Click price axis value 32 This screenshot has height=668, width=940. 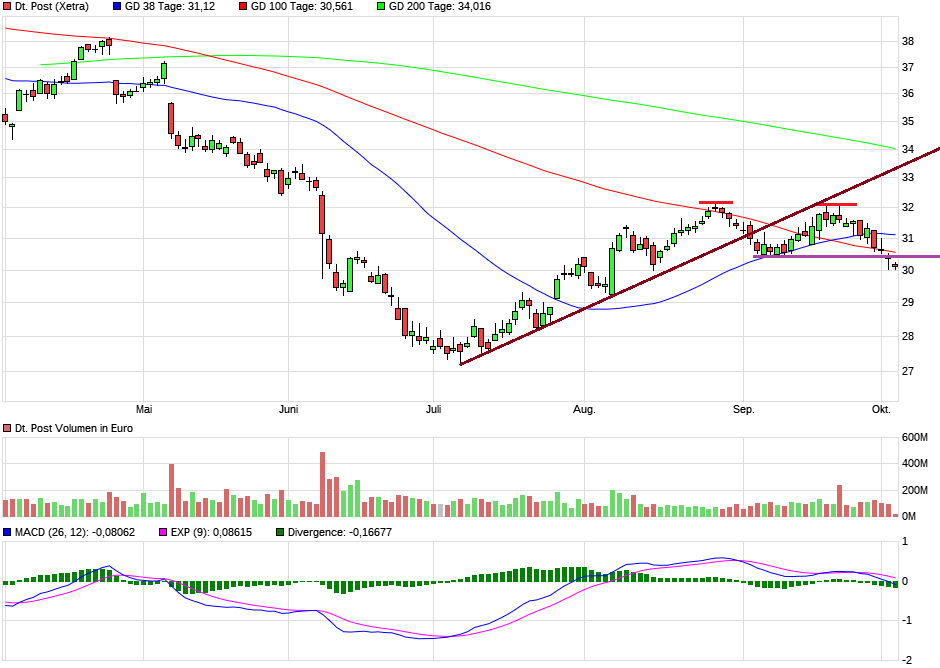(x=908, y=207)
